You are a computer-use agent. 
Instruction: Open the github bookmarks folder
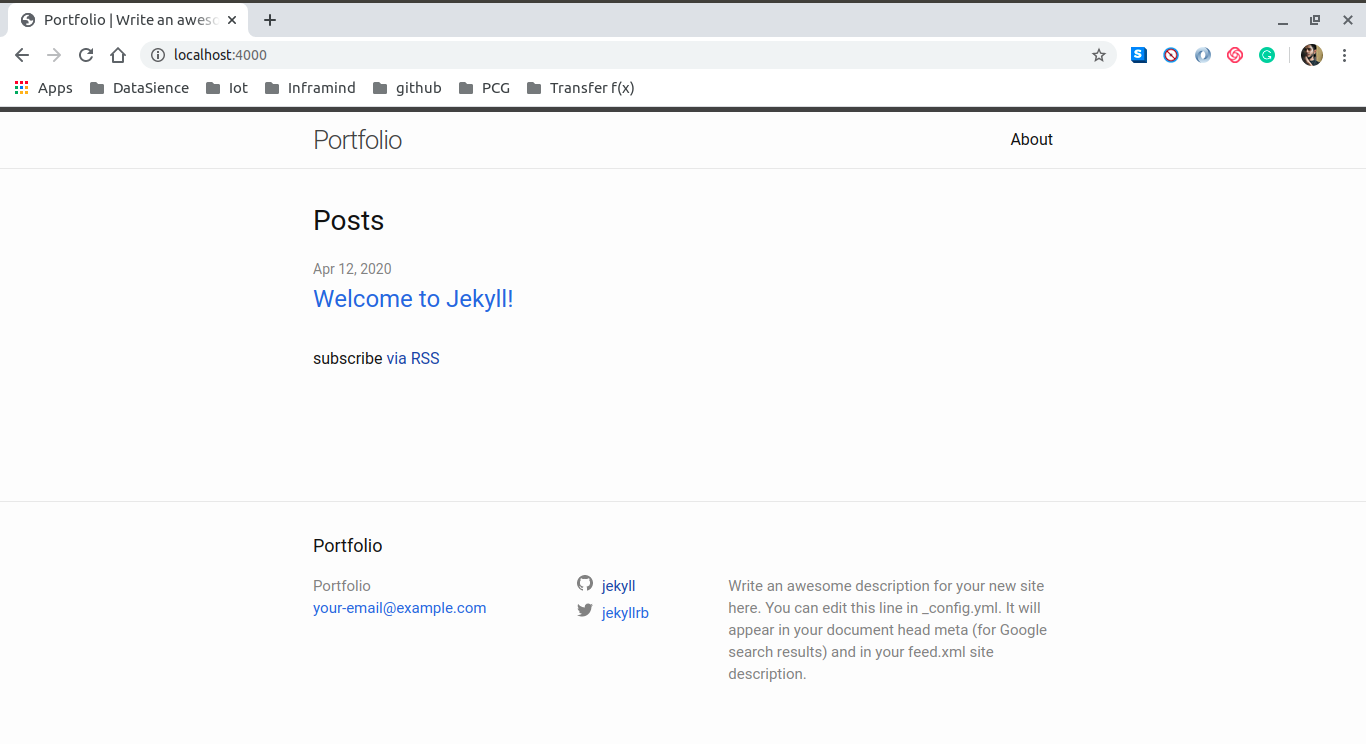coord(407,88)
